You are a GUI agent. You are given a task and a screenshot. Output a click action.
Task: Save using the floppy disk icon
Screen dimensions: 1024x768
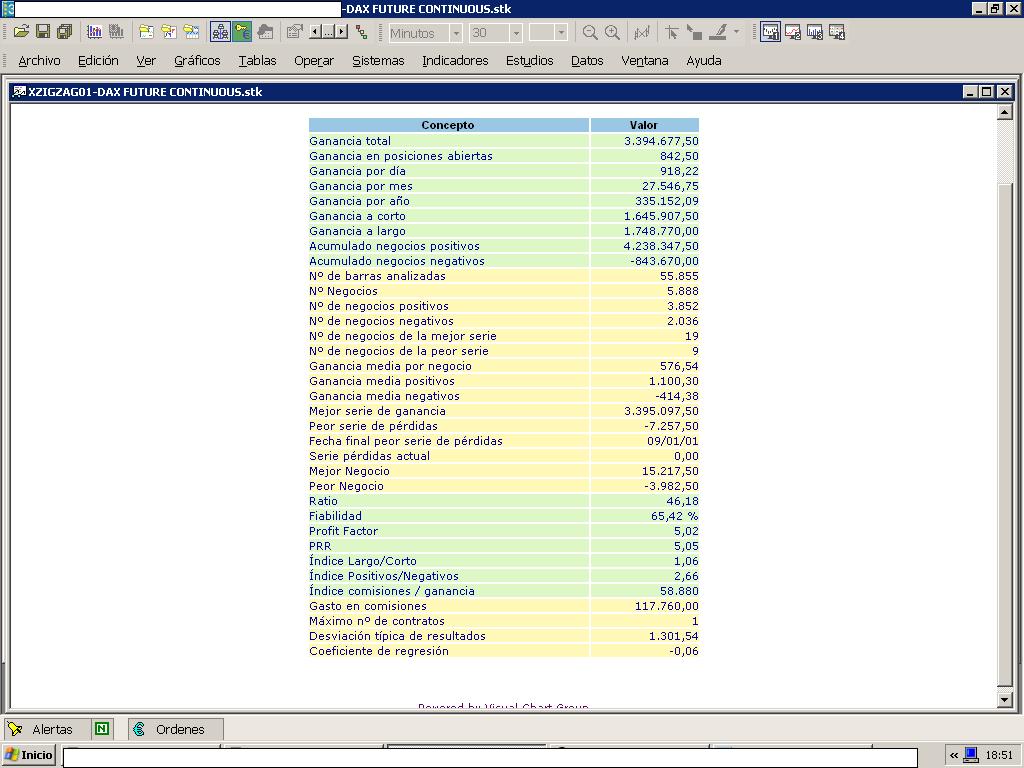[x=43, y=31]
